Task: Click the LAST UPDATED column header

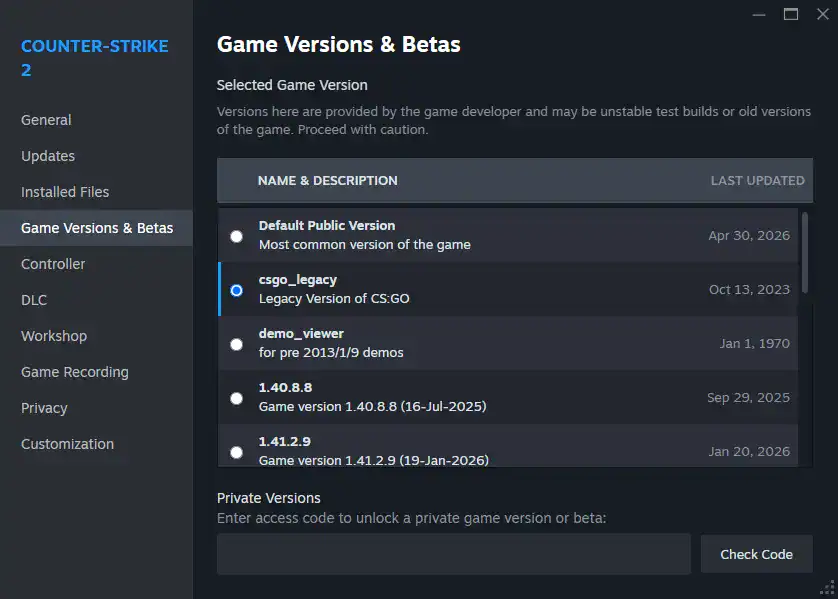Action: (757, 181)
